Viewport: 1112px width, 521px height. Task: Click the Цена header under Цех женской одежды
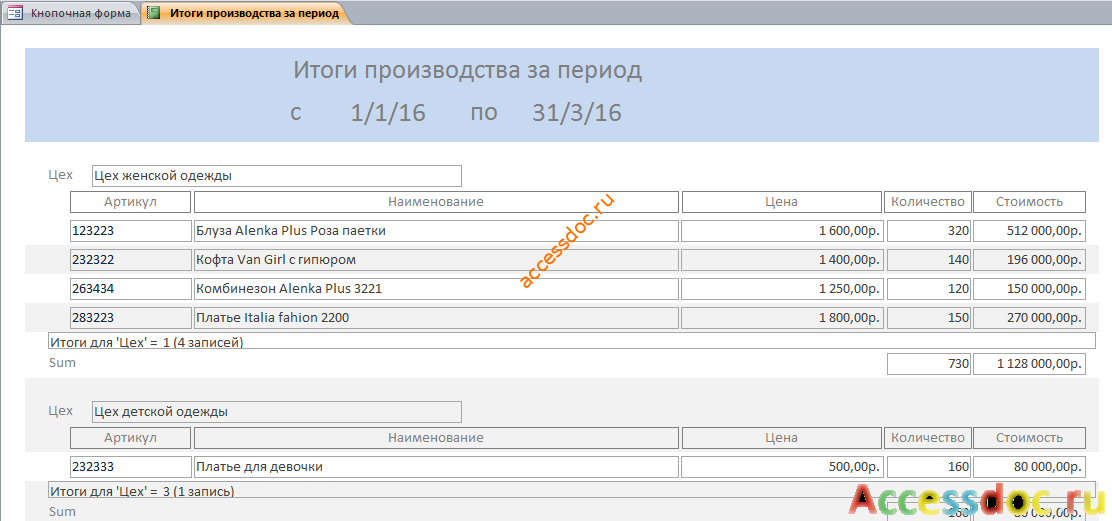(x=782, y=202)
